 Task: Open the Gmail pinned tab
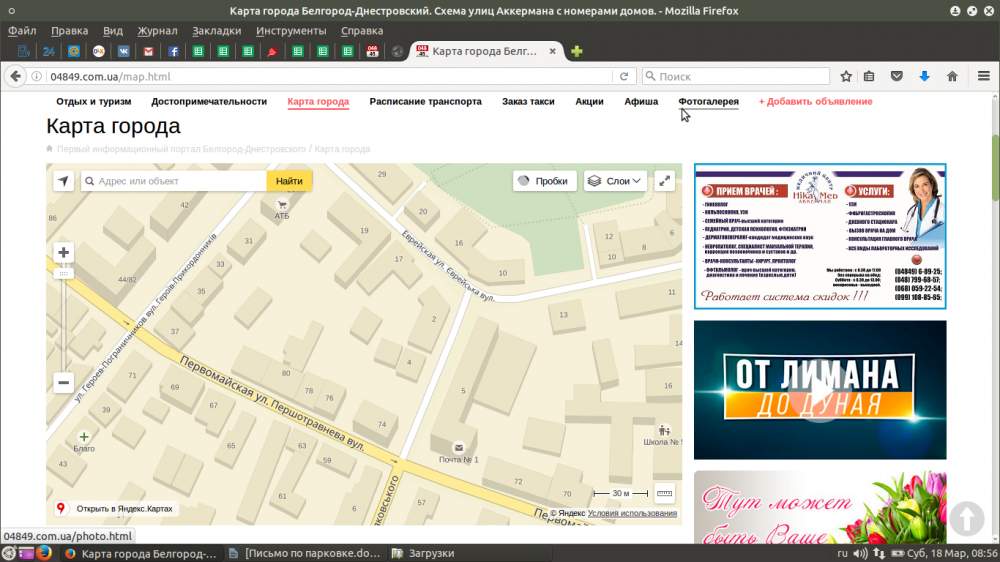(148, 52)
